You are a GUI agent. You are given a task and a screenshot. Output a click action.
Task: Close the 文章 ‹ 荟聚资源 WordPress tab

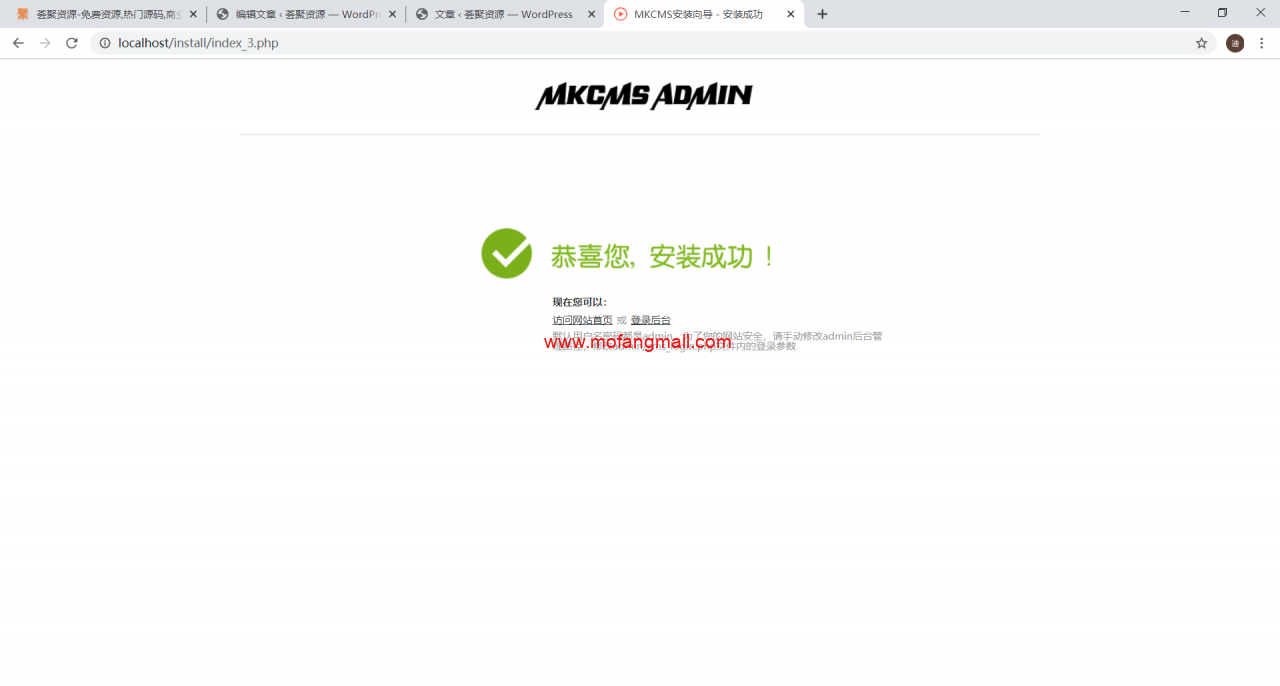[x=591, y=14]
